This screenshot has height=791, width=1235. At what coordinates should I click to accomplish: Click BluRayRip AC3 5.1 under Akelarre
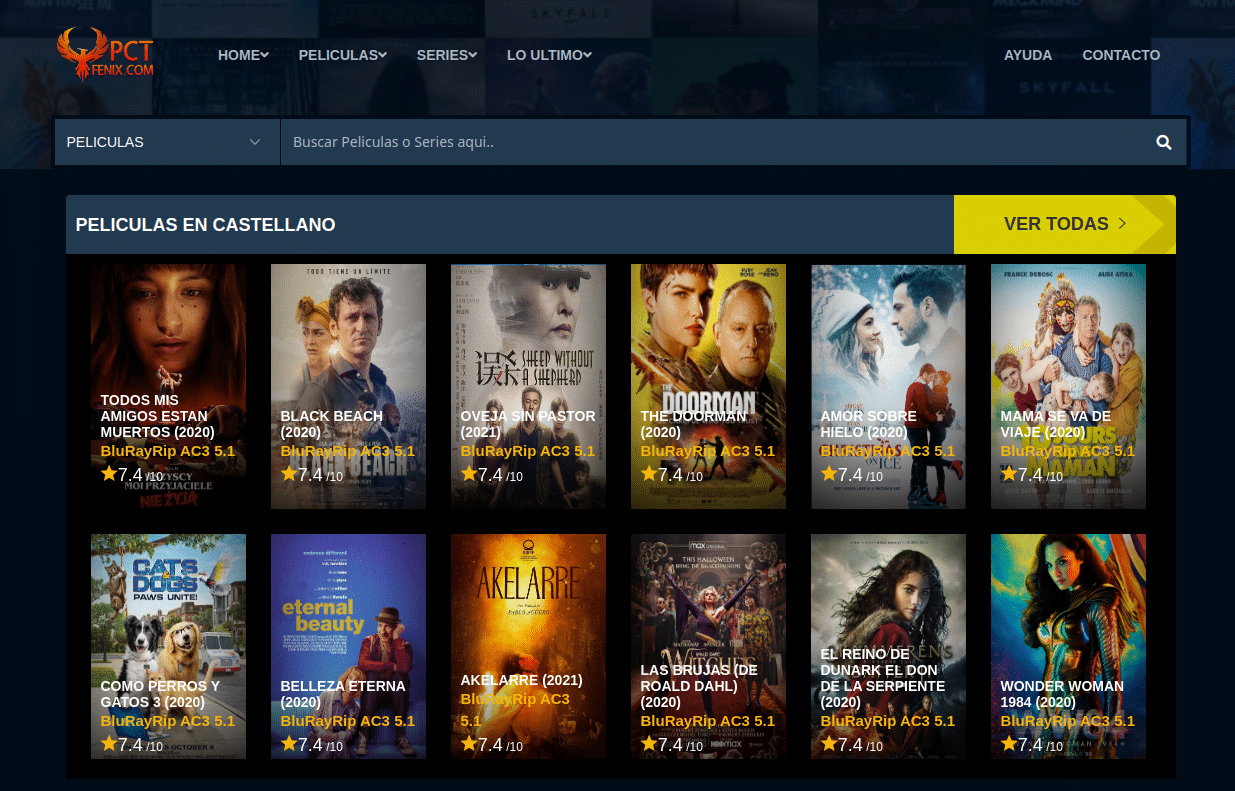pyautogui.click(x=515, y=709)
